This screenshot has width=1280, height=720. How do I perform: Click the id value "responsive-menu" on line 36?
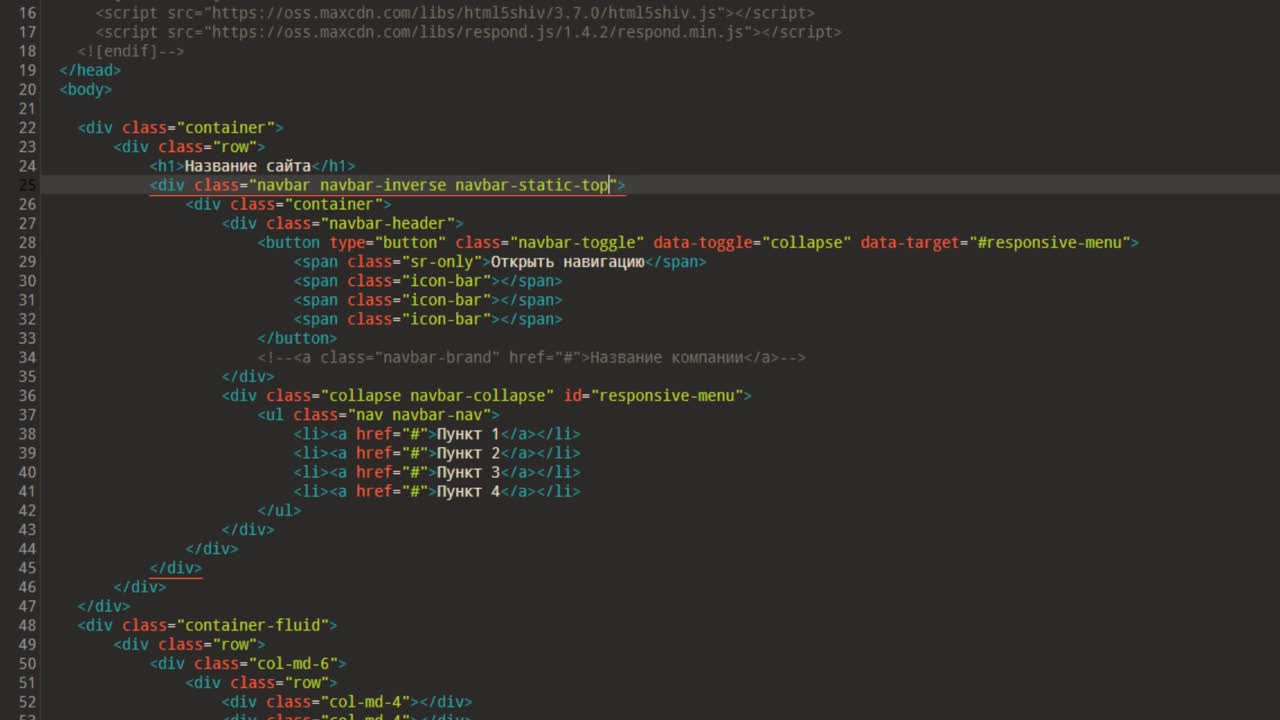pos(667,395)
